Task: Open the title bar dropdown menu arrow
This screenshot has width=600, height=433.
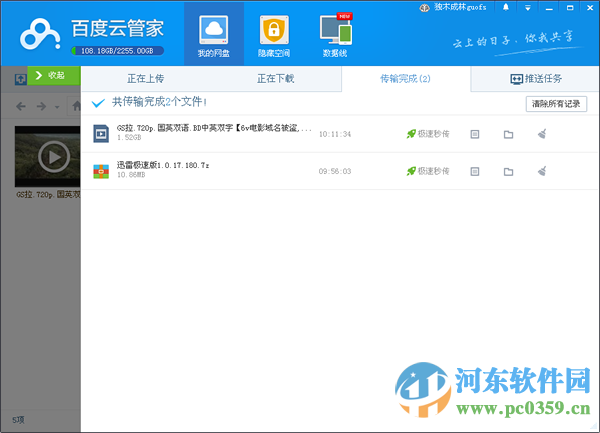Action: [528, 8]
